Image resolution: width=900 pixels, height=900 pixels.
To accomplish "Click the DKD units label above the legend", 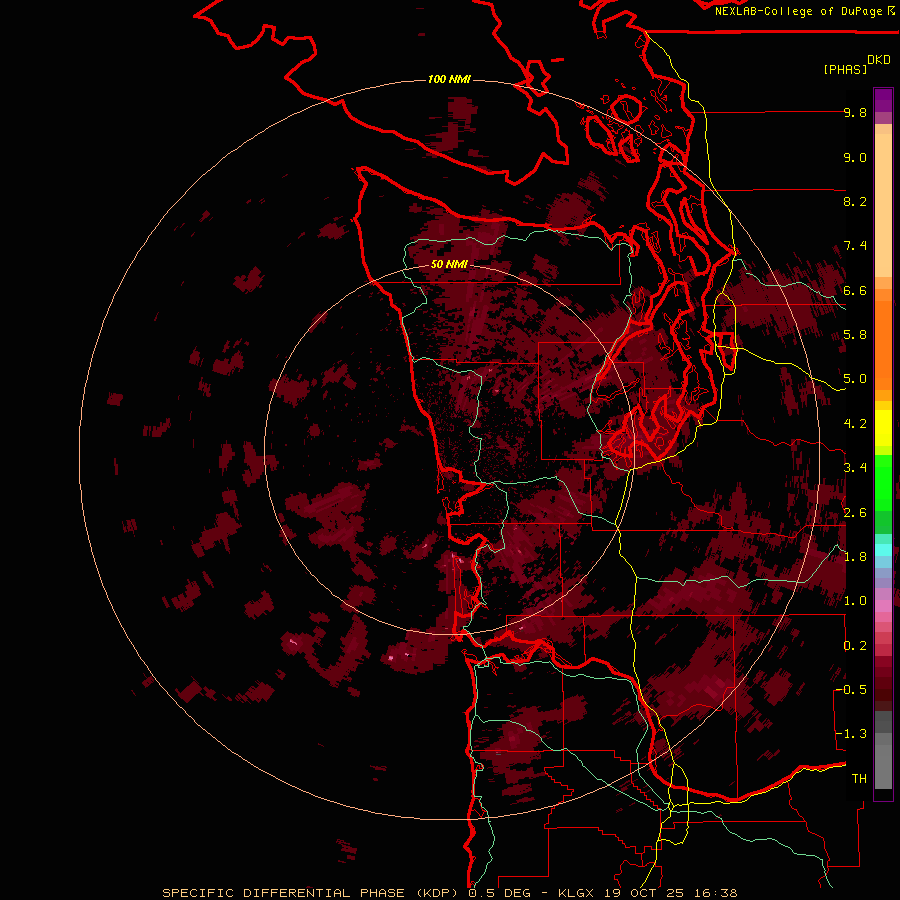I will tap(879, 60).
